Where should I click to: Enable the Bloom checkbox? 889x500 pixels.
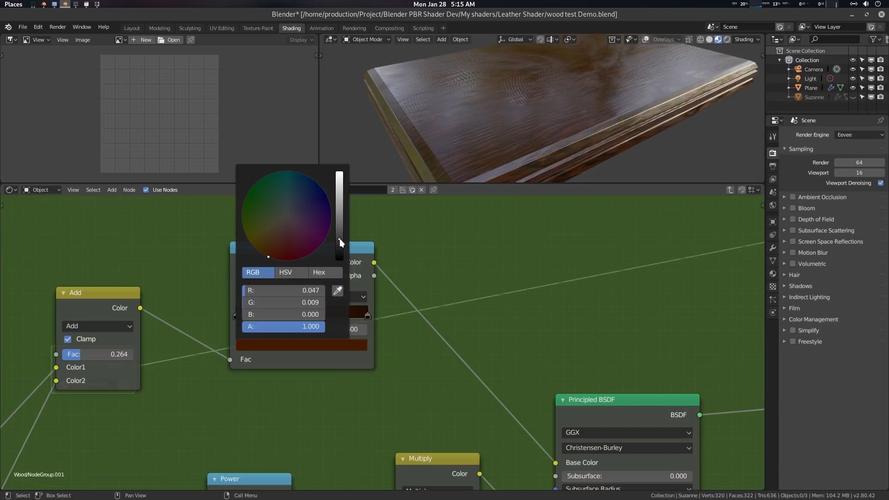coord(793,208)
